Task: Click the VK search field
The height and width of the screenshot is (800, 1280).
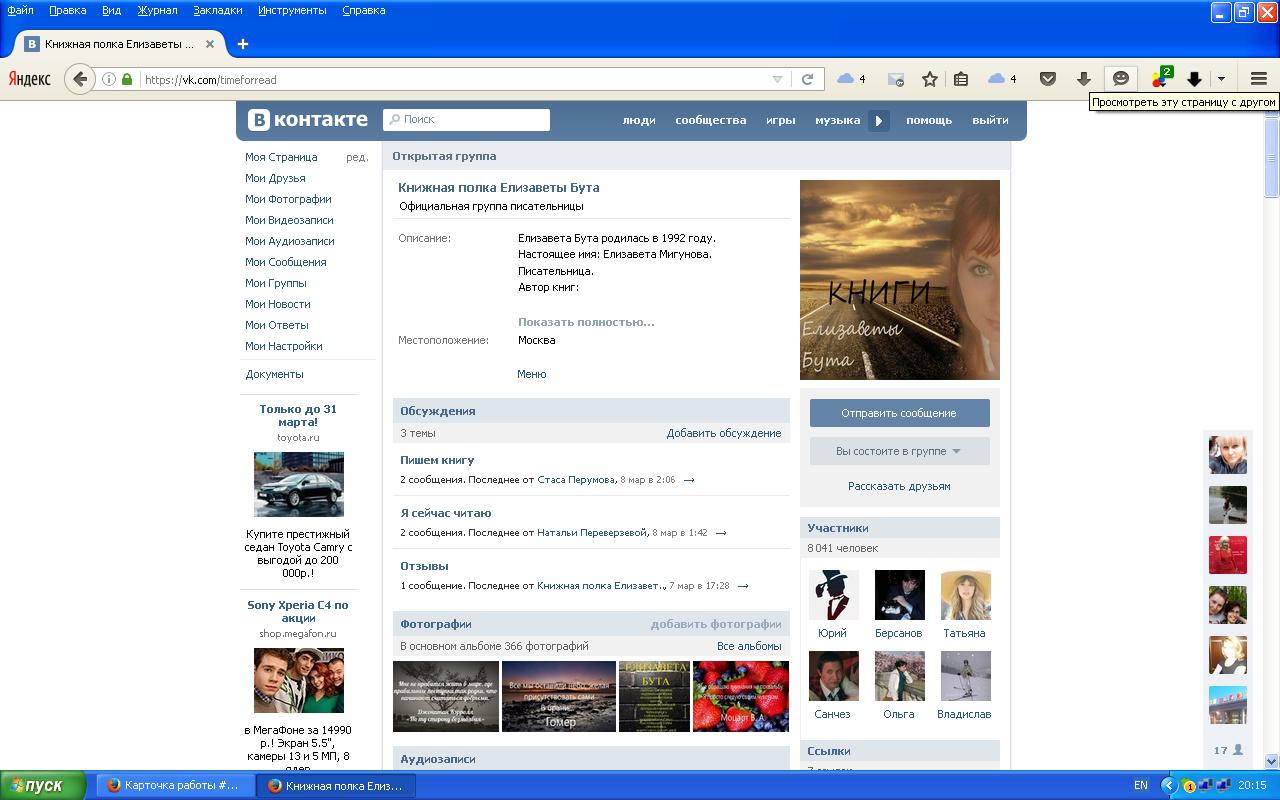Action: click(467, 119)
